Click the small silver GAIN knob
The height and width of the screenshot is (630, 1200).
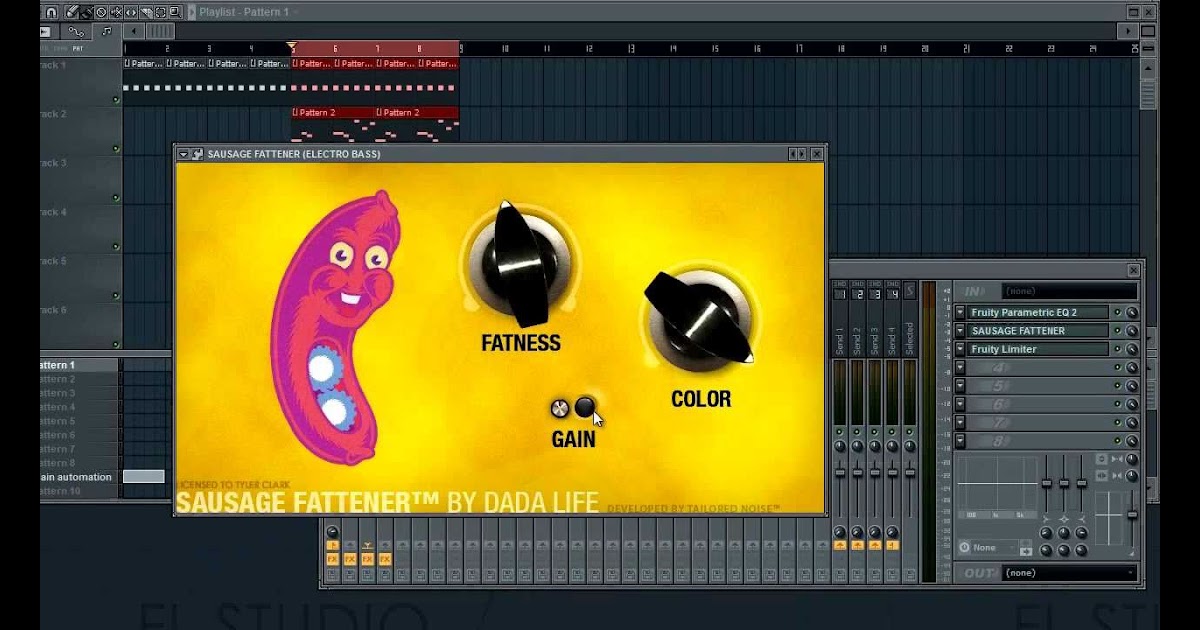tap(560, 408)
